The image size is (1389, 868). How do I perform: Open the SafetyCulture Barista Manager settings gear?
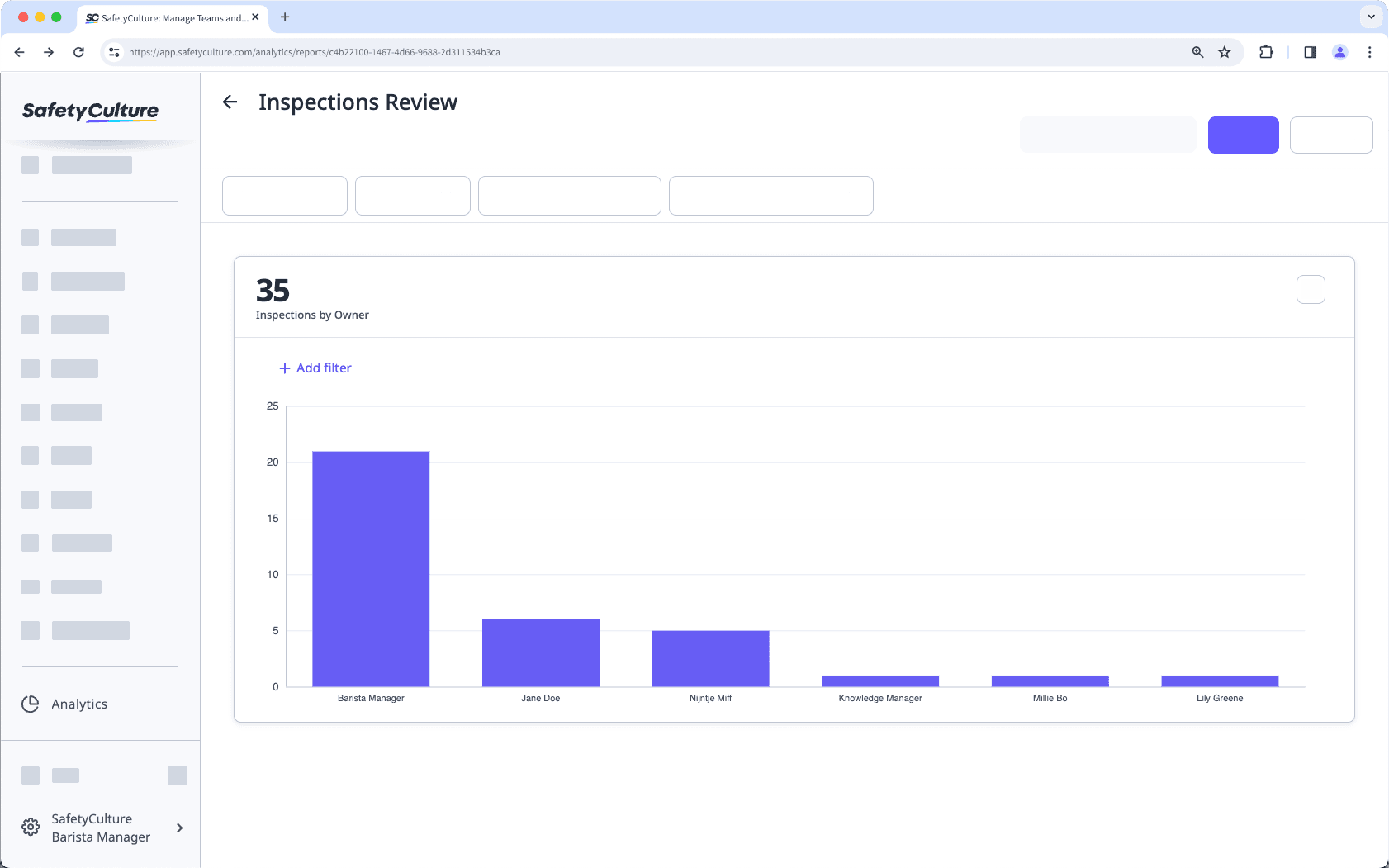coord(30,827)
